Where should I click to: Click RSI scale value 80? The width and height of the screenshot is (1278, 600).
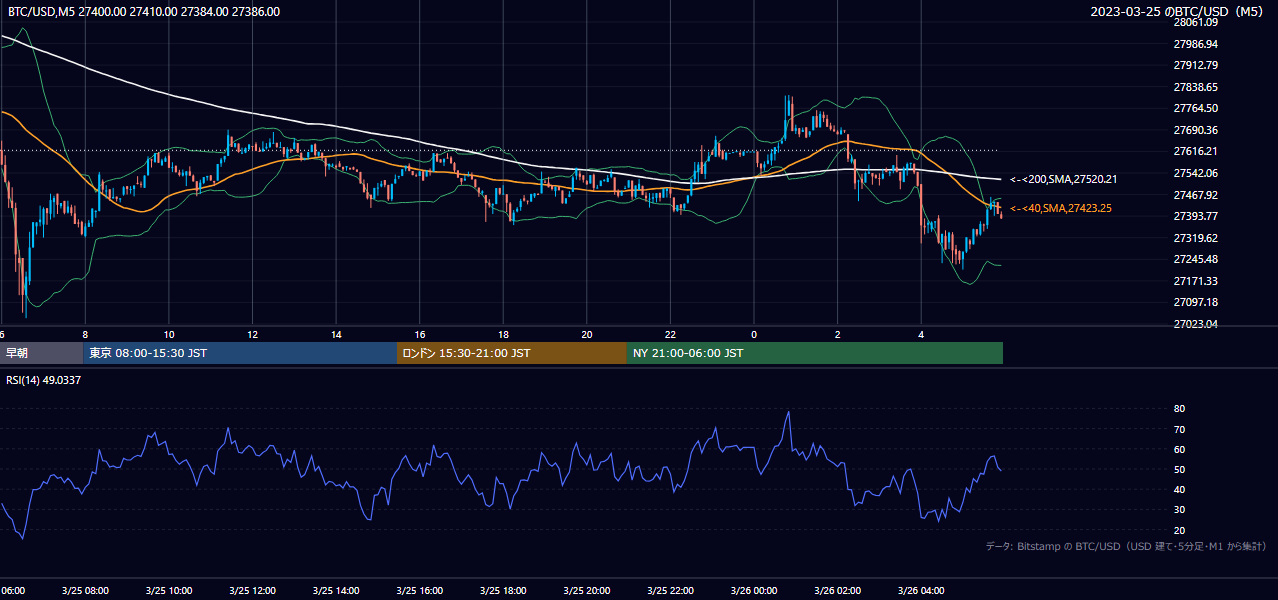[x=1180, y=409]
